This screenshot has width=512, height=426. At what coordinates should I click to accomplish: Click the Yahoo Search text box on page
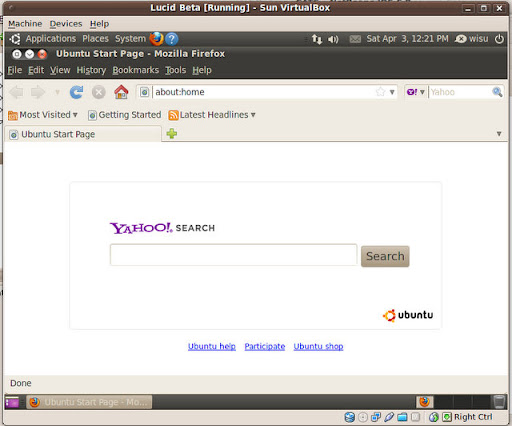[x=233, y=255]
